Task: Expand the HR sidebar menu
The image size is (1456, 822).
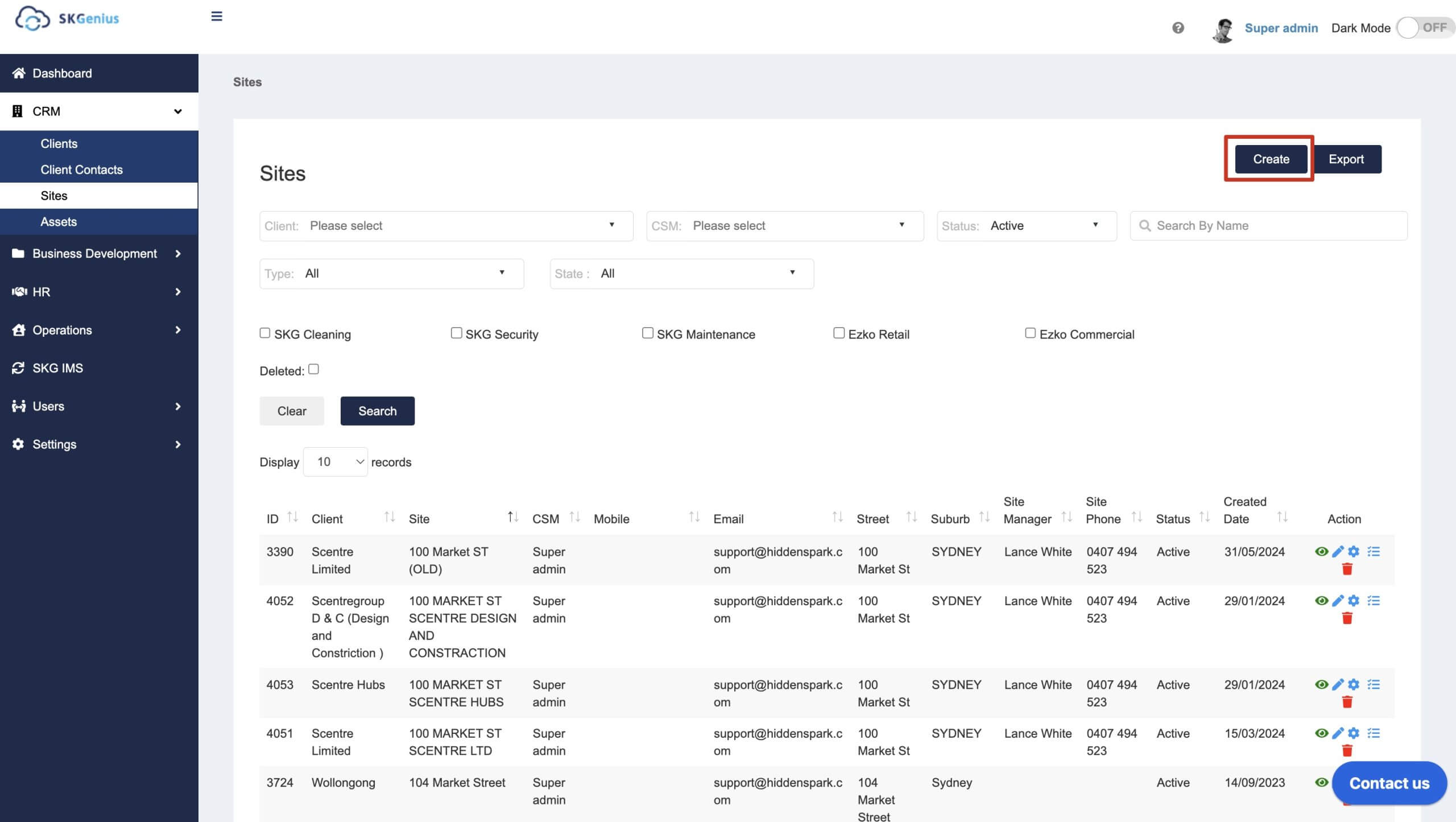Action: [99, 292]
